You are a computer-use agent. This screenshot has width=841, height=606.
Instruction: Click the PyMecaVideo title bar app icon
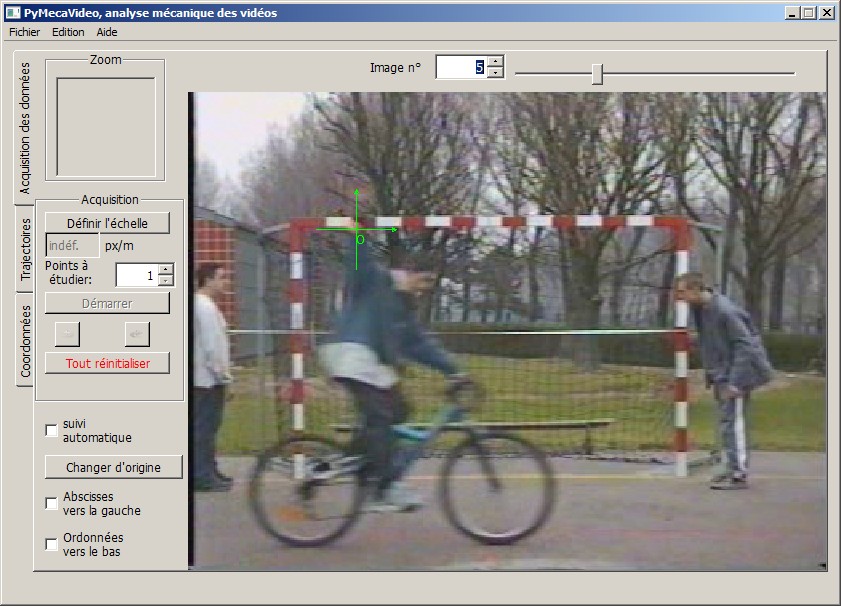13,13
